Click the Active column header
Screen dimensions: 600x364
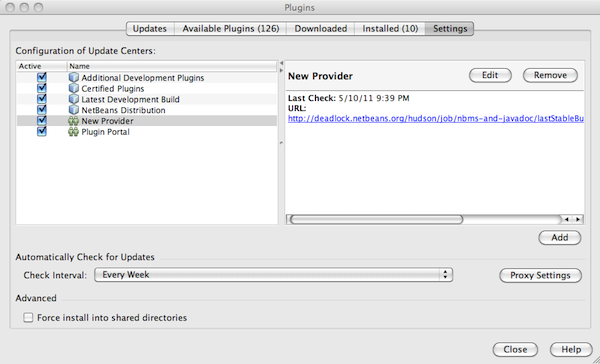(42, 66)
